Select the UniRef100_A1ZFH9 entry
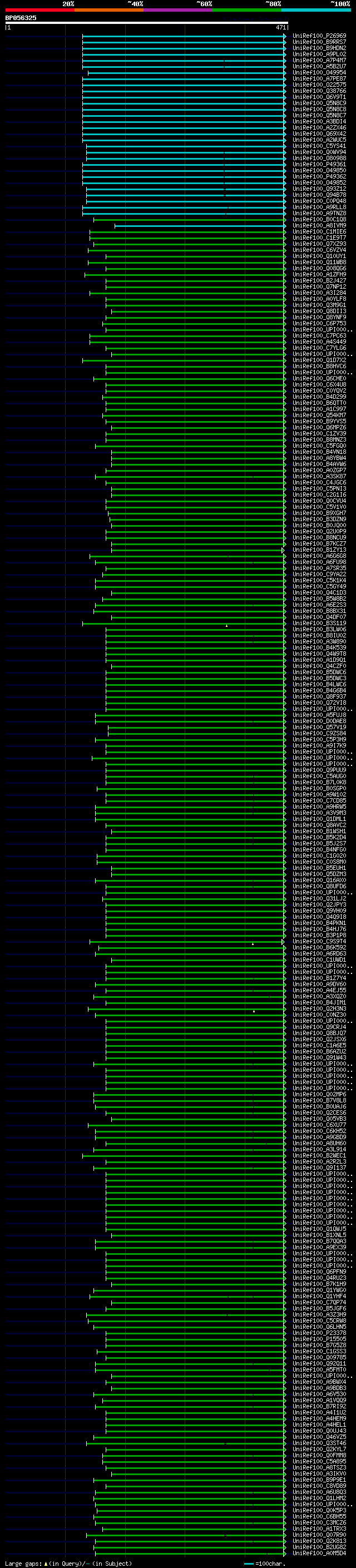 click(x=319, y=275)
